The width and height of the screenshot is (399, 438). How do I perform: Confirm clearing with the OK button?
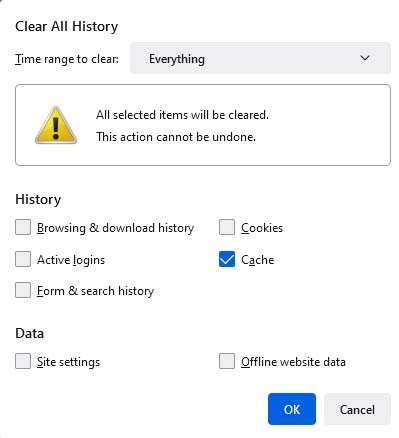point(292,409)
